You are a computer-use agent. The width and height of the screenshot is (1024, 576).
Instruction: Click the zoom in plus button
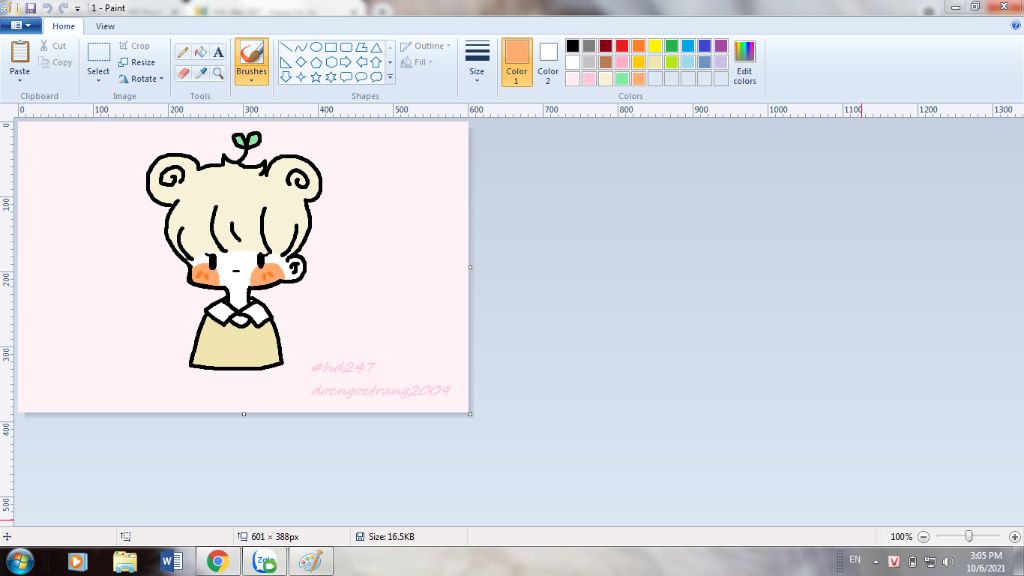pos(1014,537)
